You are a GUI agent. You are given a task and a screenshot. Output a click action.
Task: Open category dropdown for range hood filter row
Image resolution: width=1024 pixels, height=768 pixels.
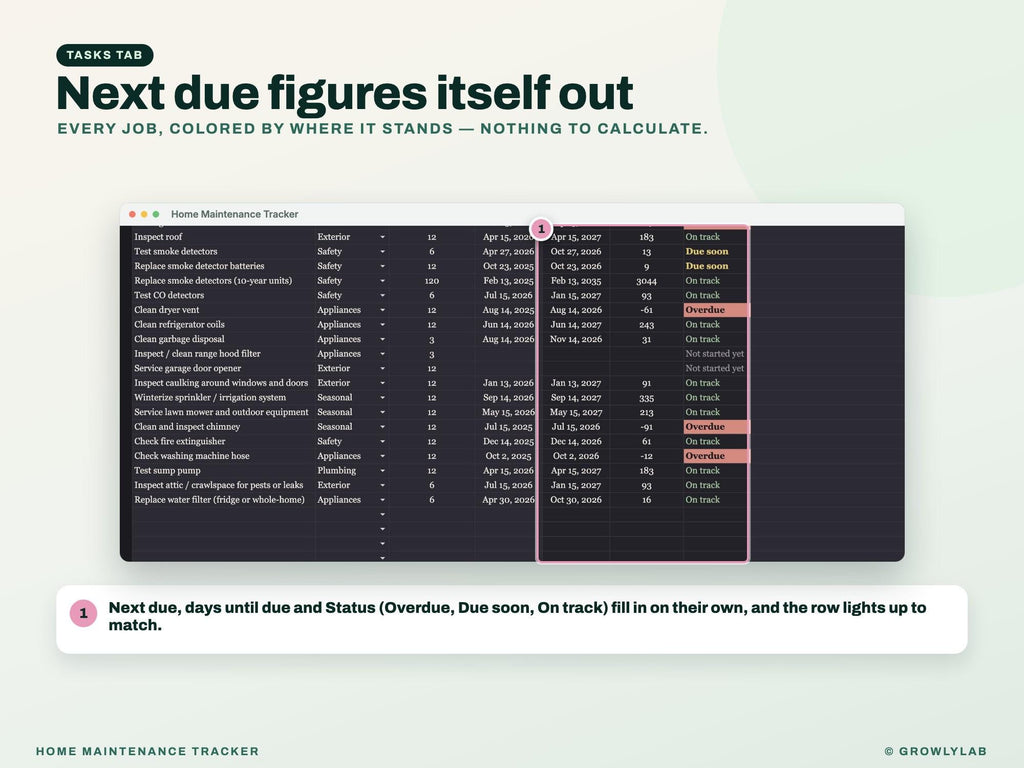coord(383,354)
